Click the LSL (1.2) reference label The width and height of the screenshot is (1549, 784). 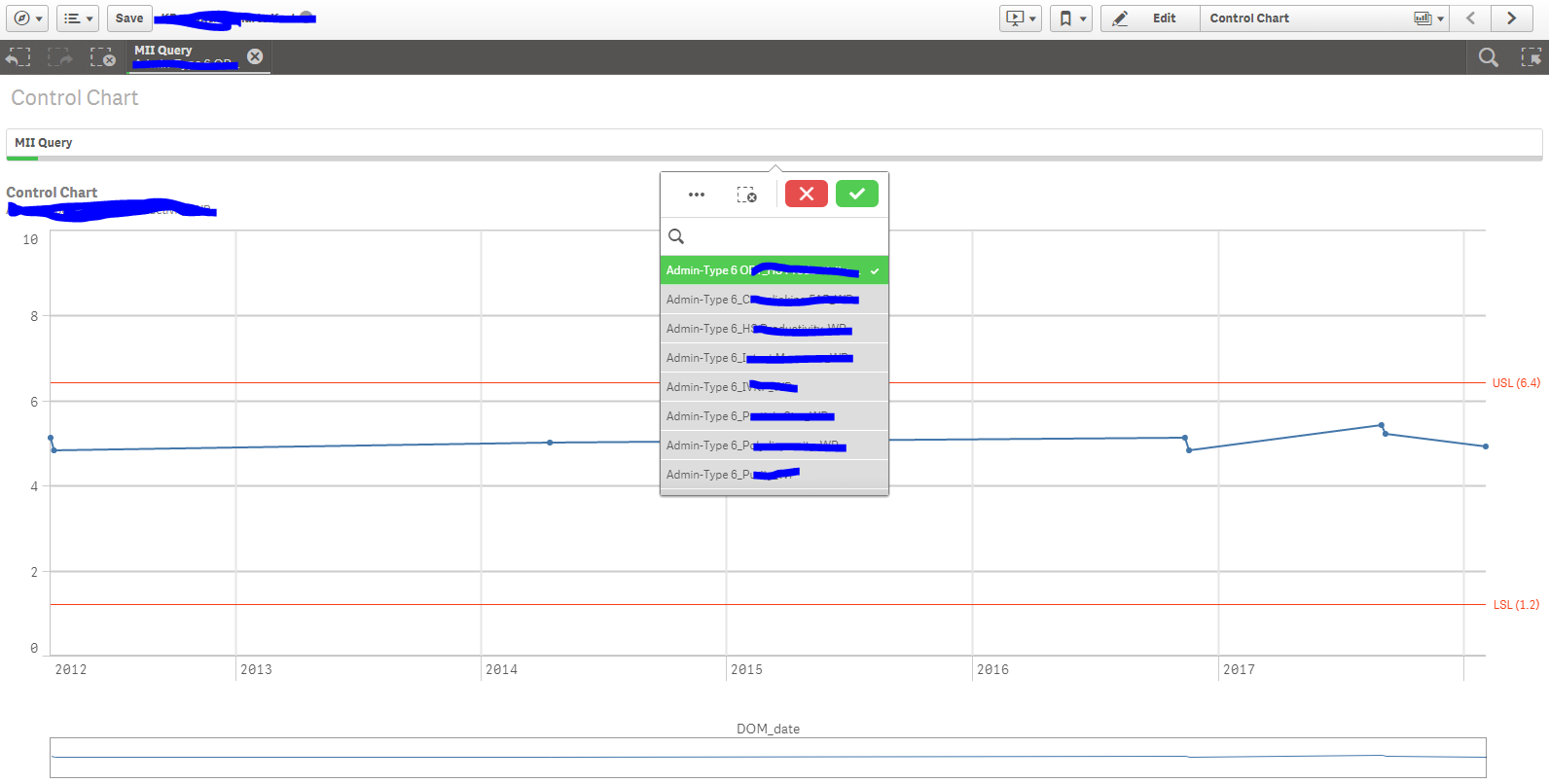click(x=1517, y=605)
